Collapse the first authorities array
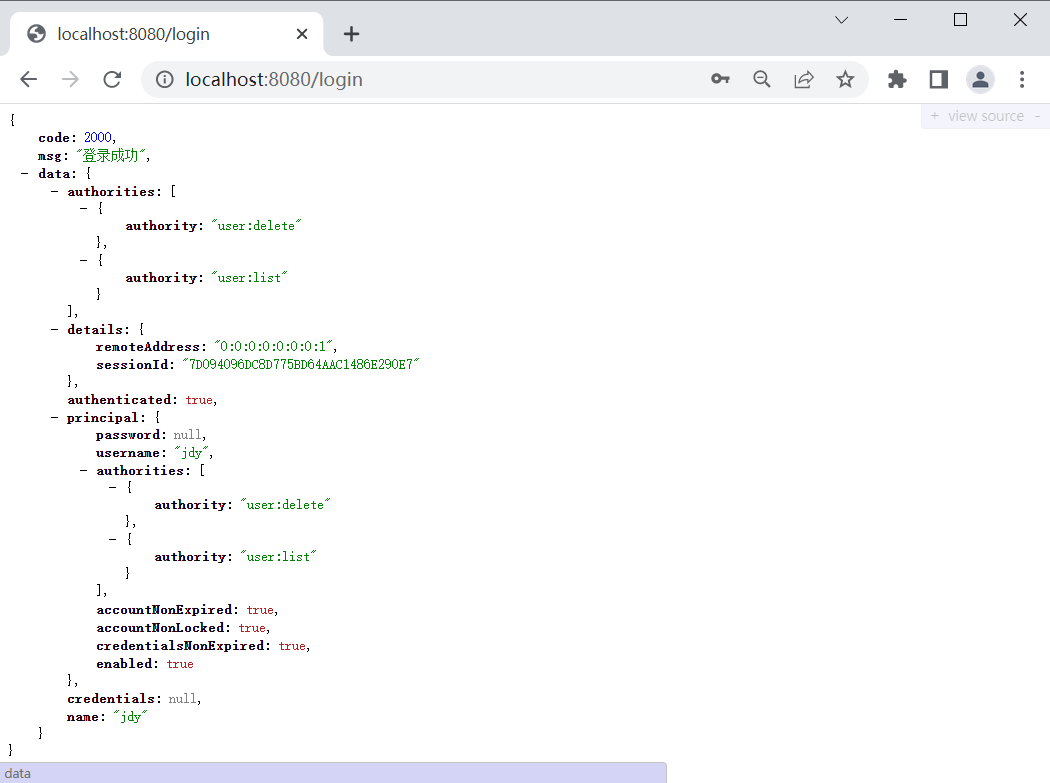Image resolution: width=1050 pixels, height=783 pixels. (x=54, y=190)
